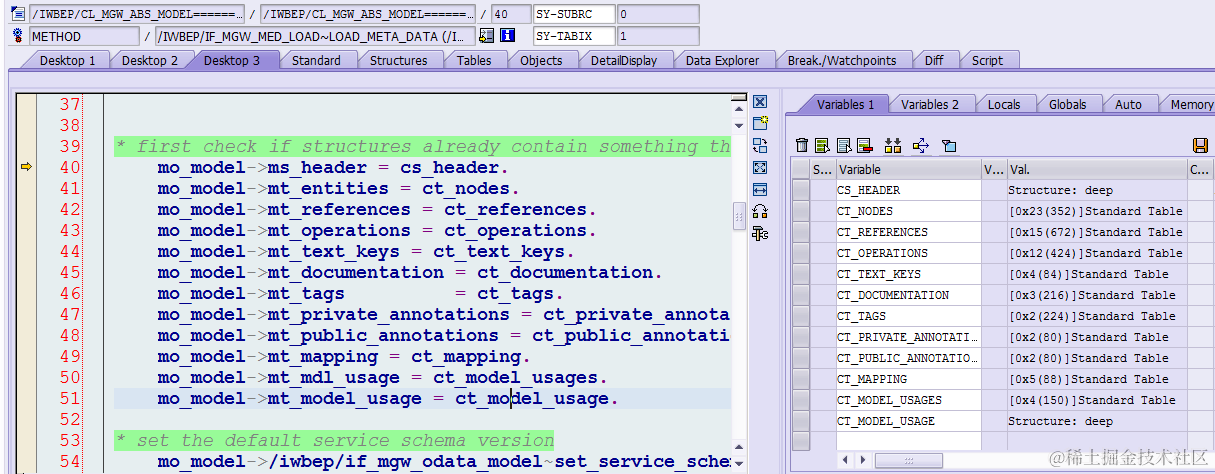Click the headset icon in the vertical tool strip
Image resolution: width=1215 pixels, height=474 pixels.
pos(760,212)
